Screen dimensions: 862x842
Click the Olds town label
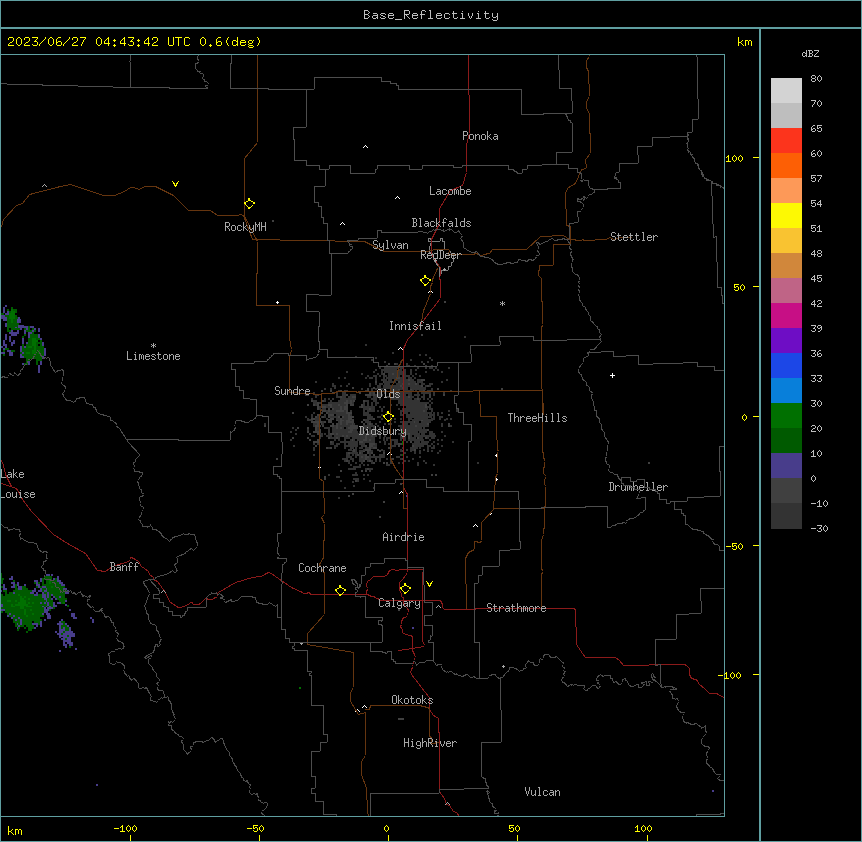coord(388,394)
